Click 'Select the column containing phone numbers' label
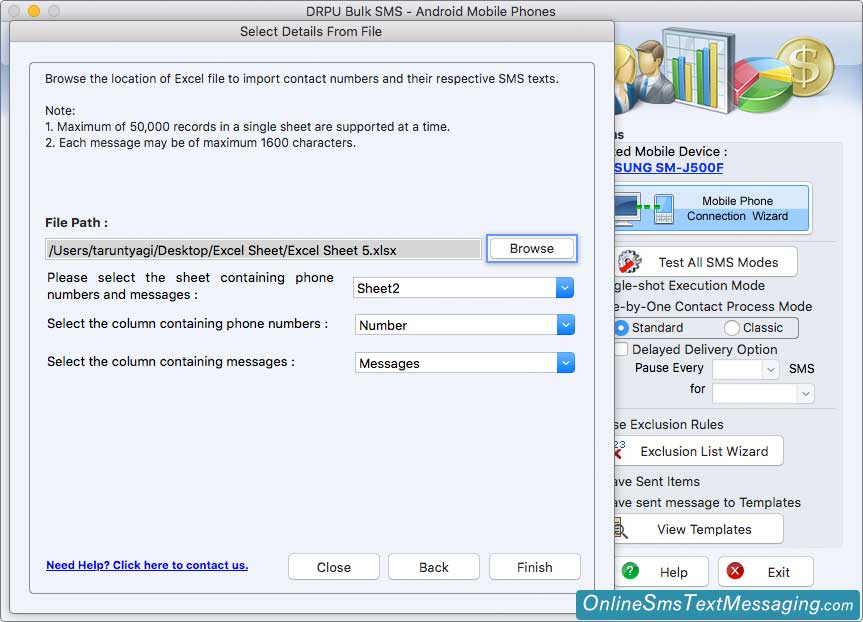Screen dimensions: 863x622 coord(187,323)
